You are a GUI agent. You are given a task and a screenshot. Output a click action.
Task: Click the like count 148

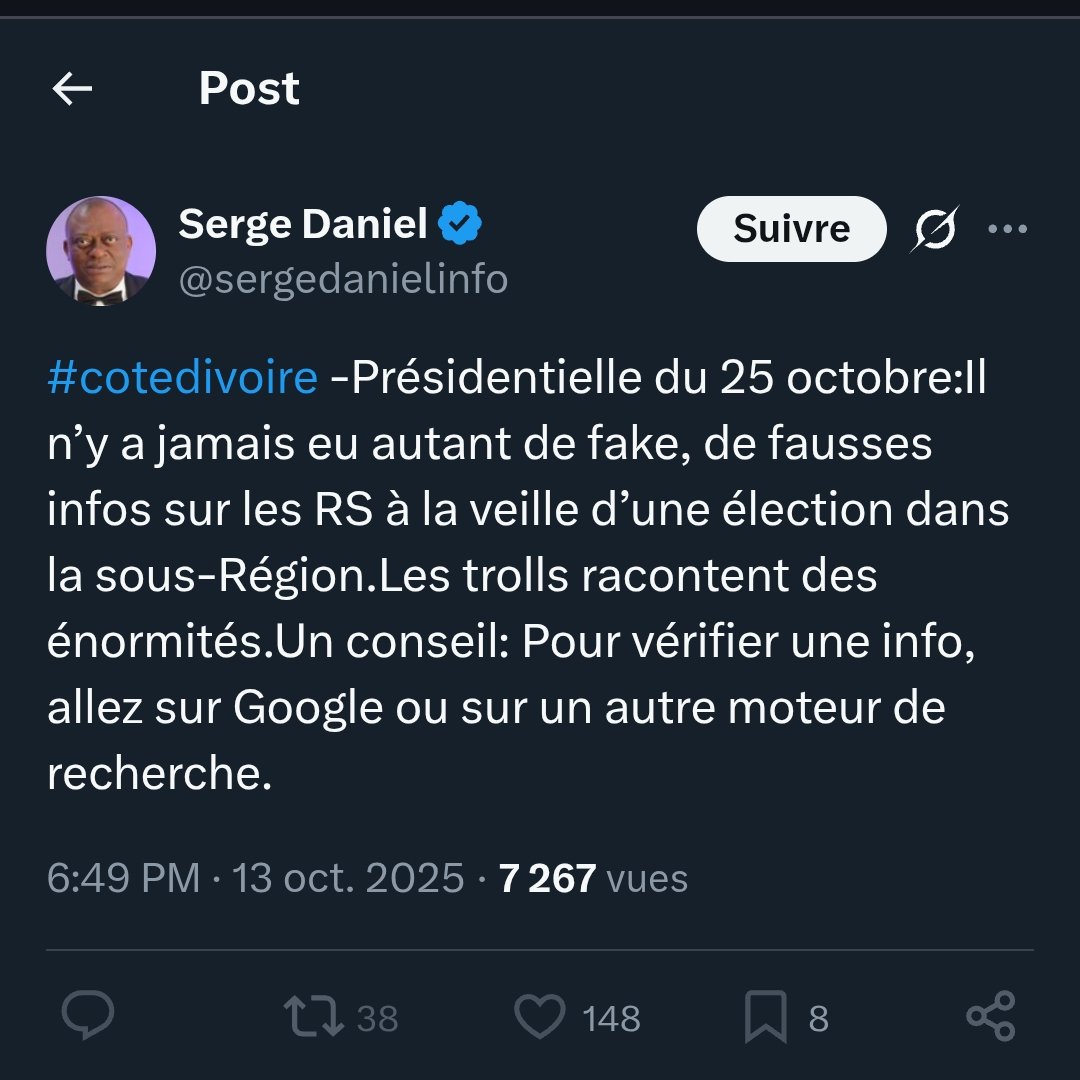click(611, 1019)
